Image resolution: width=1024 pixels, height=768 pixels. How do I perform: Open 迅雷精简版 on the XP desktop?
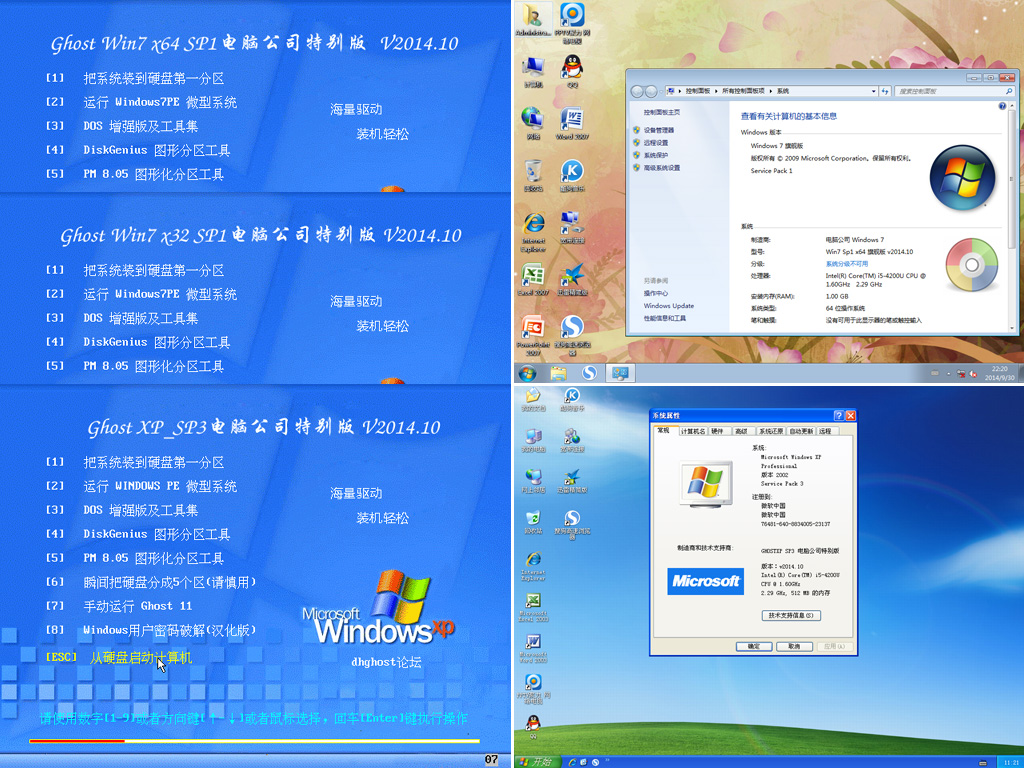click(x=572, y=481)
